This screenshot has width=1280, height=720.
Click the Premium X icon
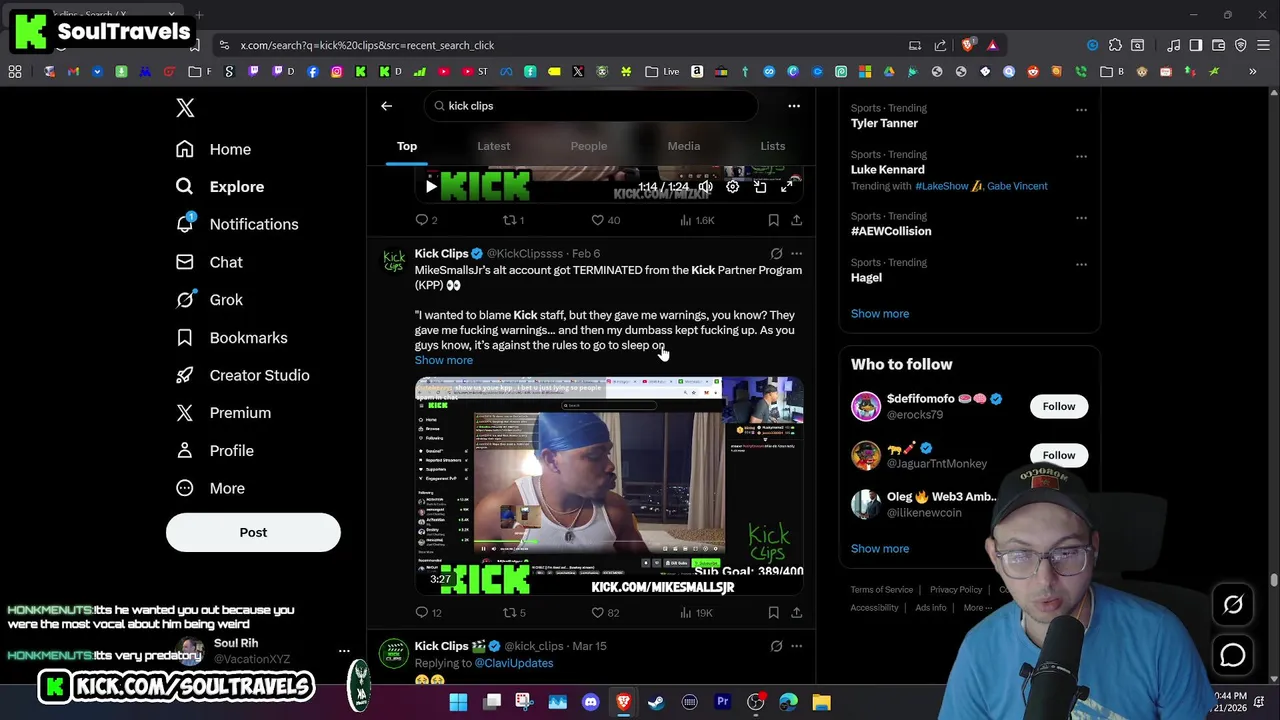click(x=185, y=413)
